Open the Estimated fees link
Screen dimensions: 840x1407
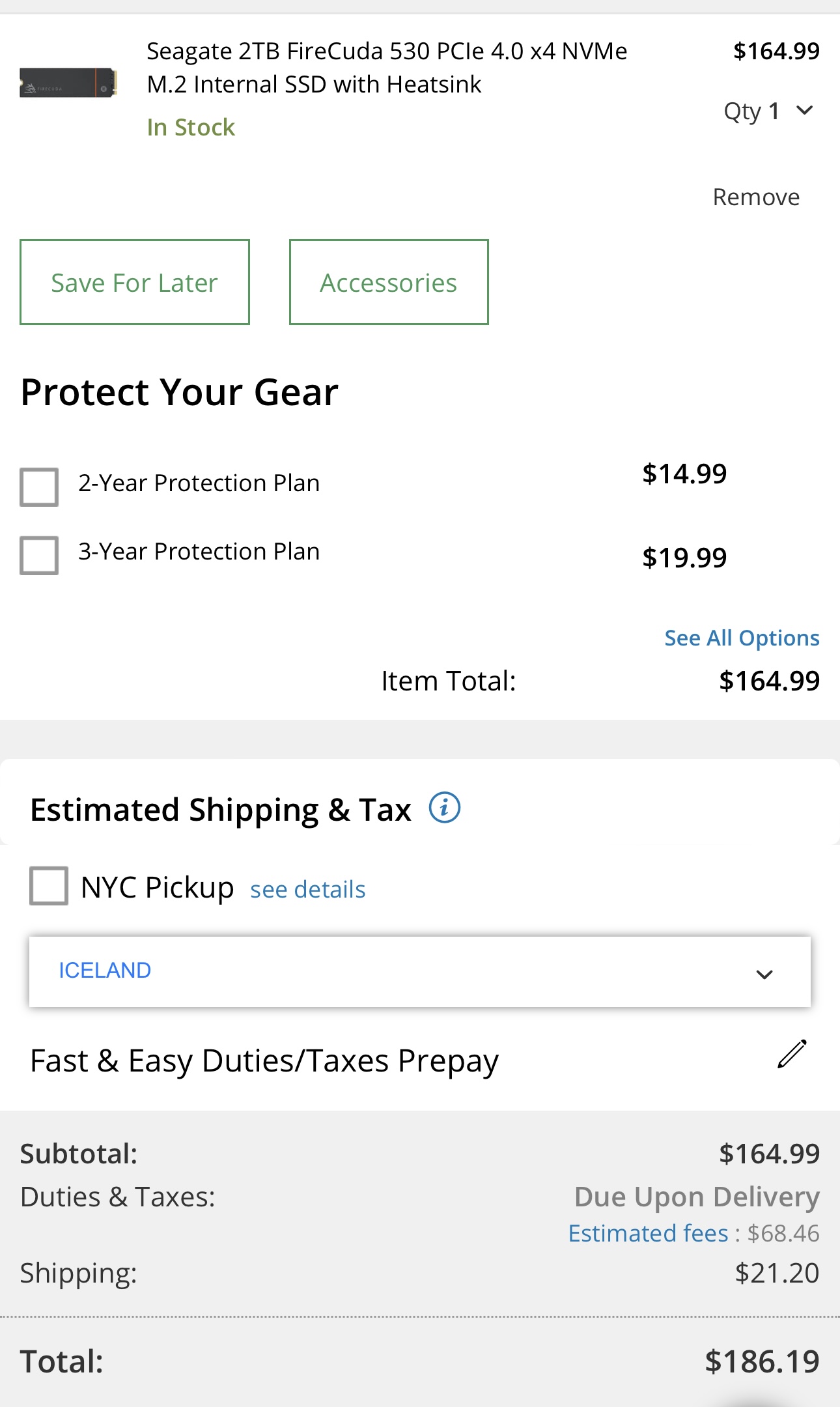point(648,1233)
